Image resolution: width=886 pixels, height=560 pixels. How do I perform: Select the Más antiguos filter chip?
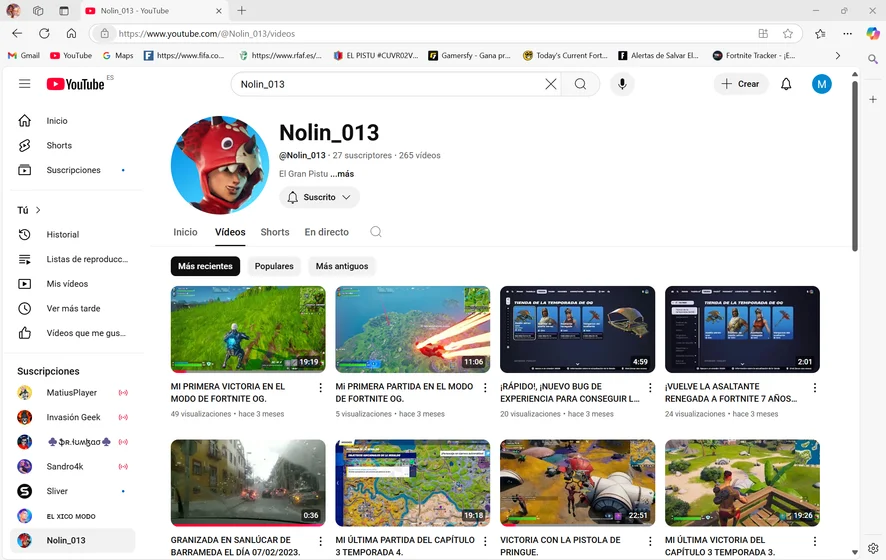(x=342, y=266)
